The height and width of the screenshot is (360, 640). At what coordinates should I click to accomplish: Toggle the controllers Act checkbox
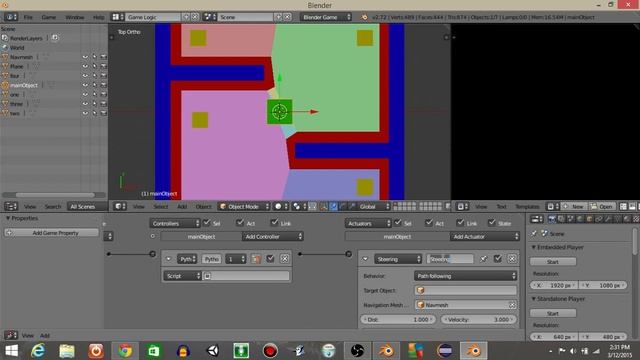point(240,223)
